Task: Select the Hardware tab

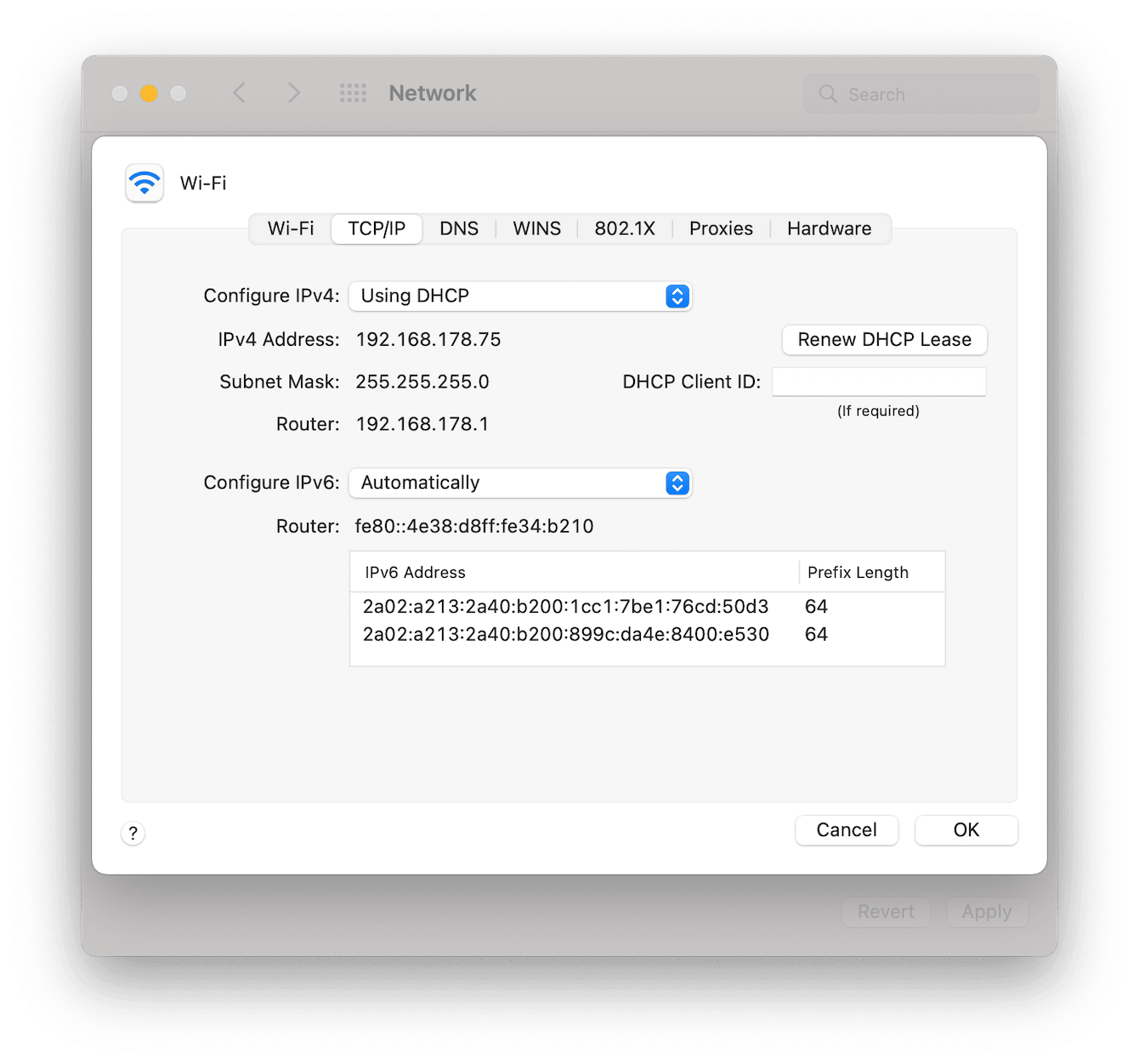Action: (x=829, y=228)
